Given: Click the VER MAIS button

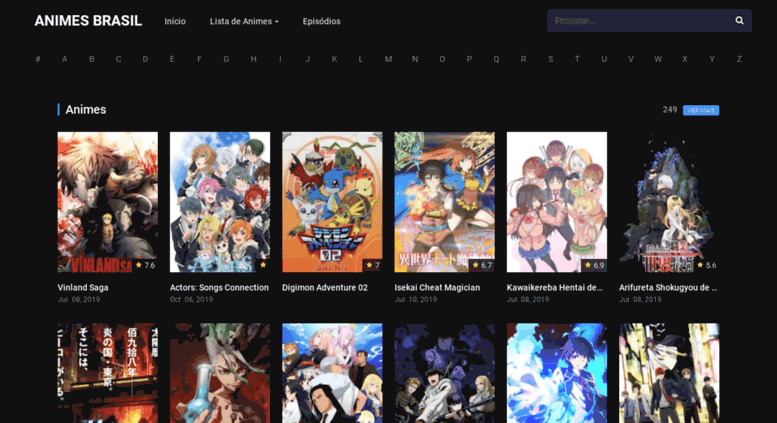Looking at the screenshot, I should [x=701, y=110].
